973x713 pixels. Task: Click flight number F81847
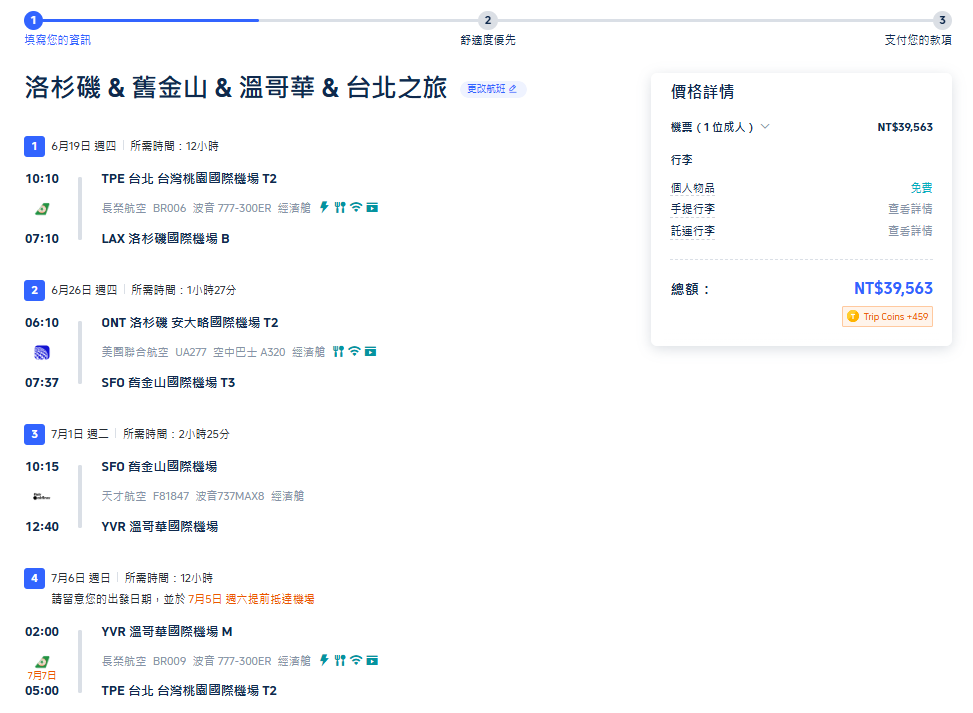[x=171, y=496]
